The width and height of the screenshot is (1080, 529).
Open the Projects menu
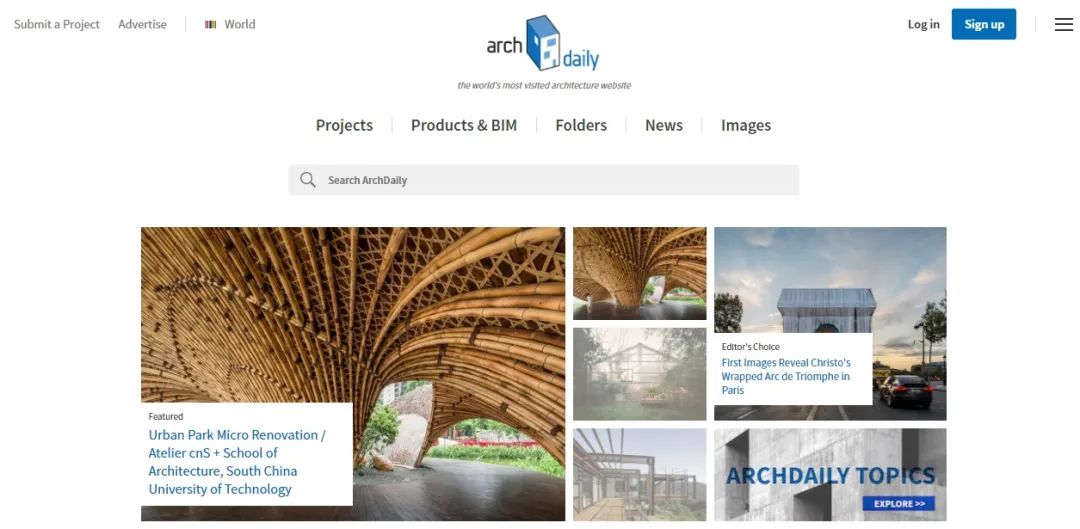[x=344, y=125]
